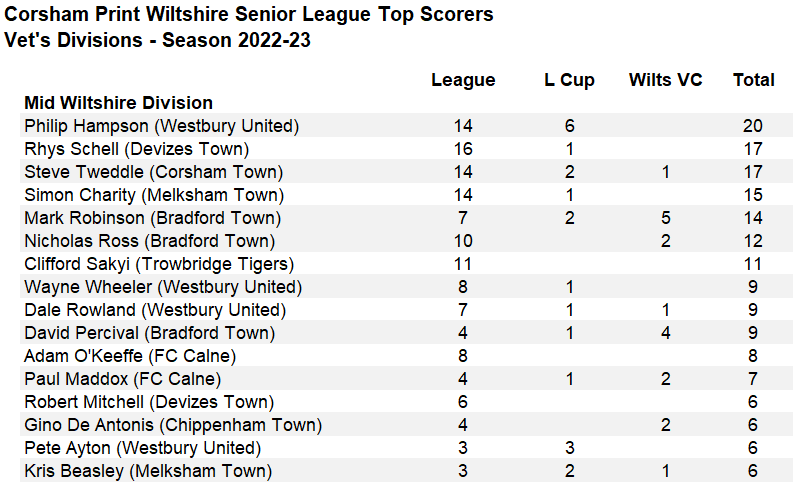Select Simon Charity (Melksham Town) row
Viewport: 793px width, 482px height.
[x=154, y=195]
